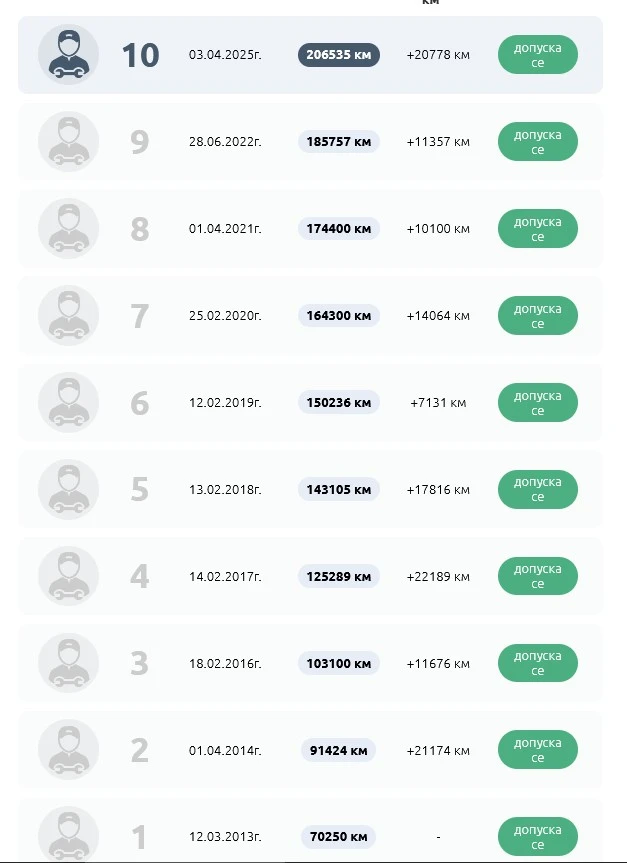Viewport: 627px width, 863px height.
Task: Click the 91424 км mileage badge
Action: [338, 750]
